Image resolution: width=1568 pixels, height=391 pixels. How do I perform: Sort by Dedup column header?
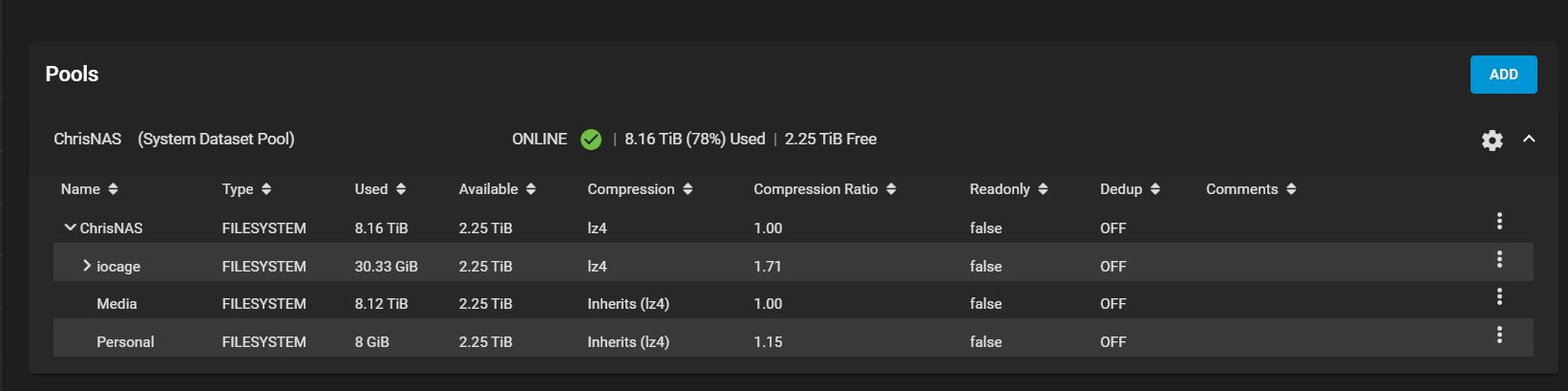1131,189
